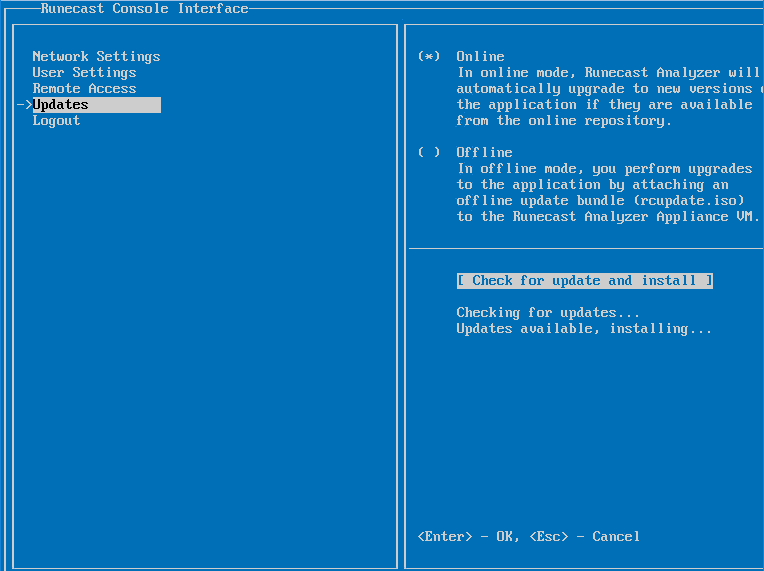Click the '<Esc> - Cancel' hint text

click(584, 536)
